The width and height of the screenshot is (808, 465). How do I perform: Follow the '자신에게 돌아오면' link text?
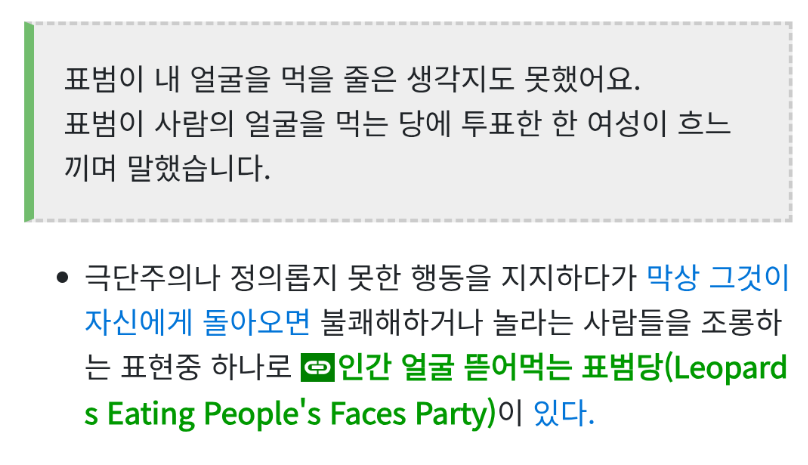197,323
